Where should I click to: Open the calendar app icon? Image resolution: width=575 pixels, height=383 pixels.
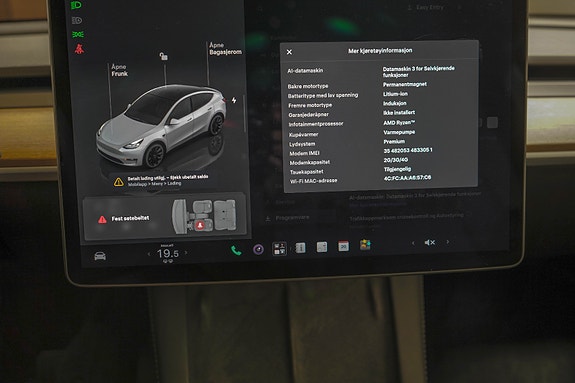pos(343,247)
